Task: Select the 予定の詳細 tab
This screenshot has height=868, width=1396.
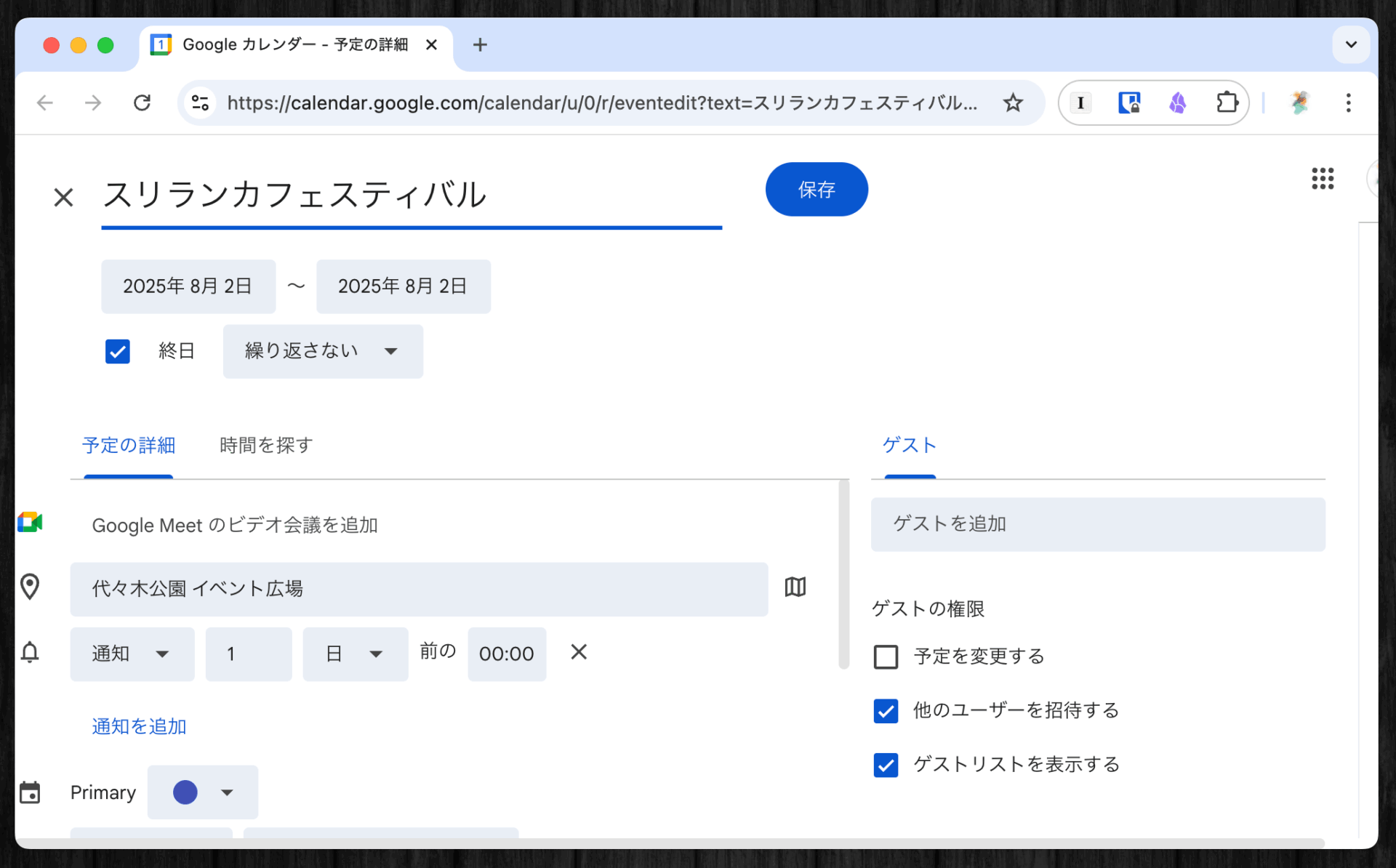Action: [129, 445]
